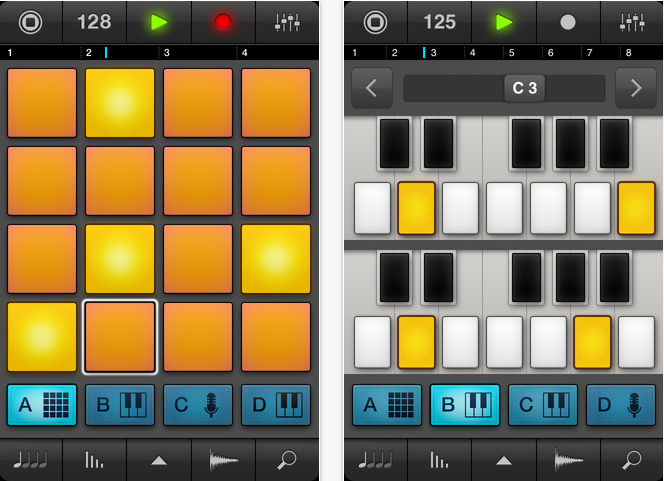Play the first white key of upper keyboard
This screenshot has width=664, height=481.
click(372, 208)
